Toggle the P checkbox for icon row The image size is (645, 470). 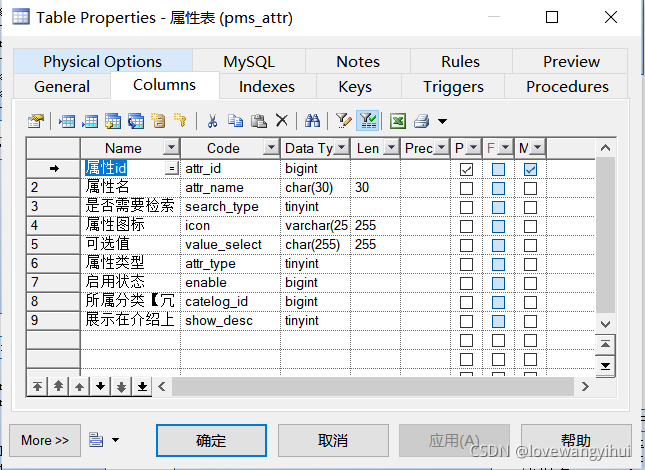pos(466,226)
